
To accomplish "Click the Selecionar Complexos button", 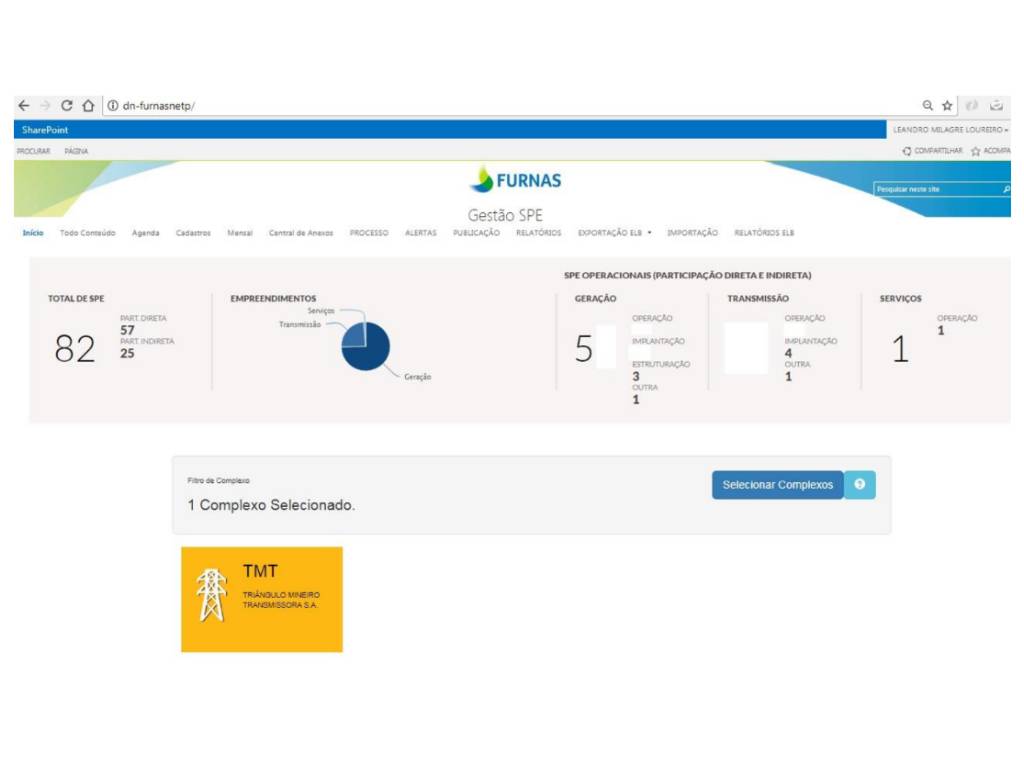I will (778, 485).
